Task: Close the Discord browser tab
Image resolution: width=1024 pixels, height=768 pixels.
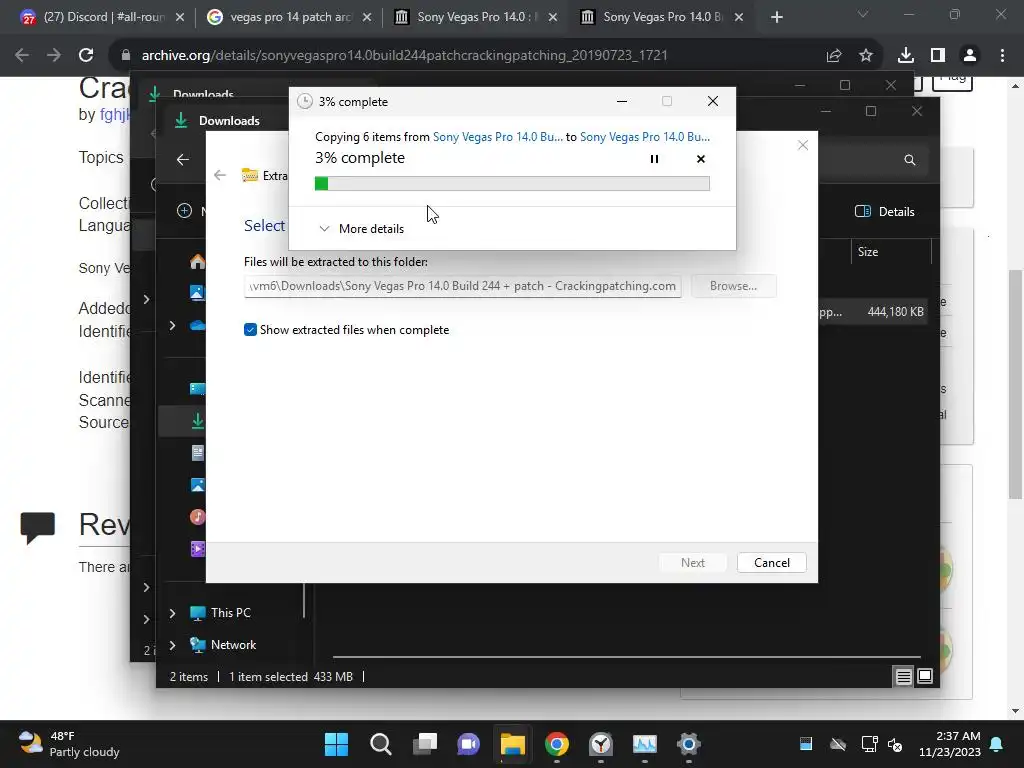Action: pyautogui.click(x=180, y=17)
